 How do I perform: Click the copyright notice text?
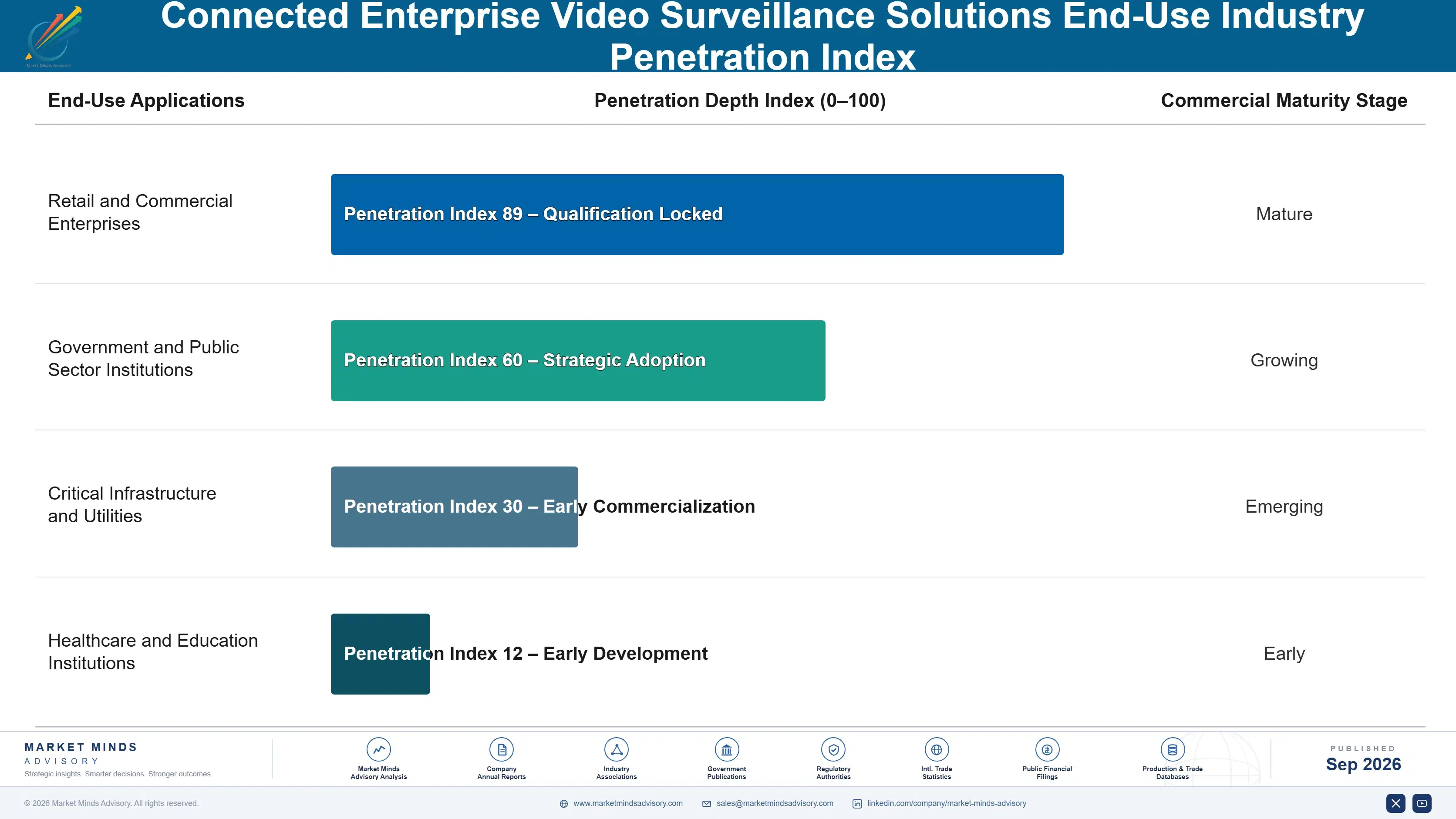pos(111,803)
